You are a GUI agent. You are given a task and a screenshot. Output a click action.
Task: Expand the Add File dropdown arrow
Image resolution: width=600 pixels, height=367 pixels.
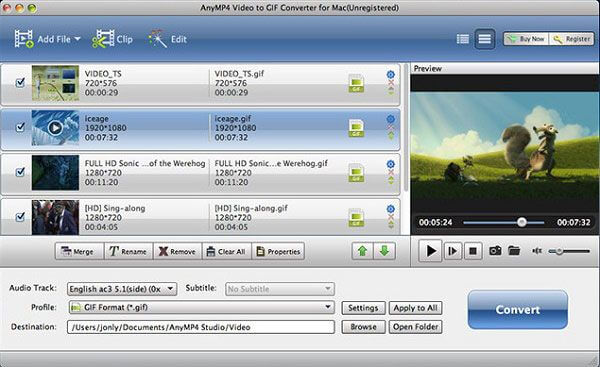77,39
